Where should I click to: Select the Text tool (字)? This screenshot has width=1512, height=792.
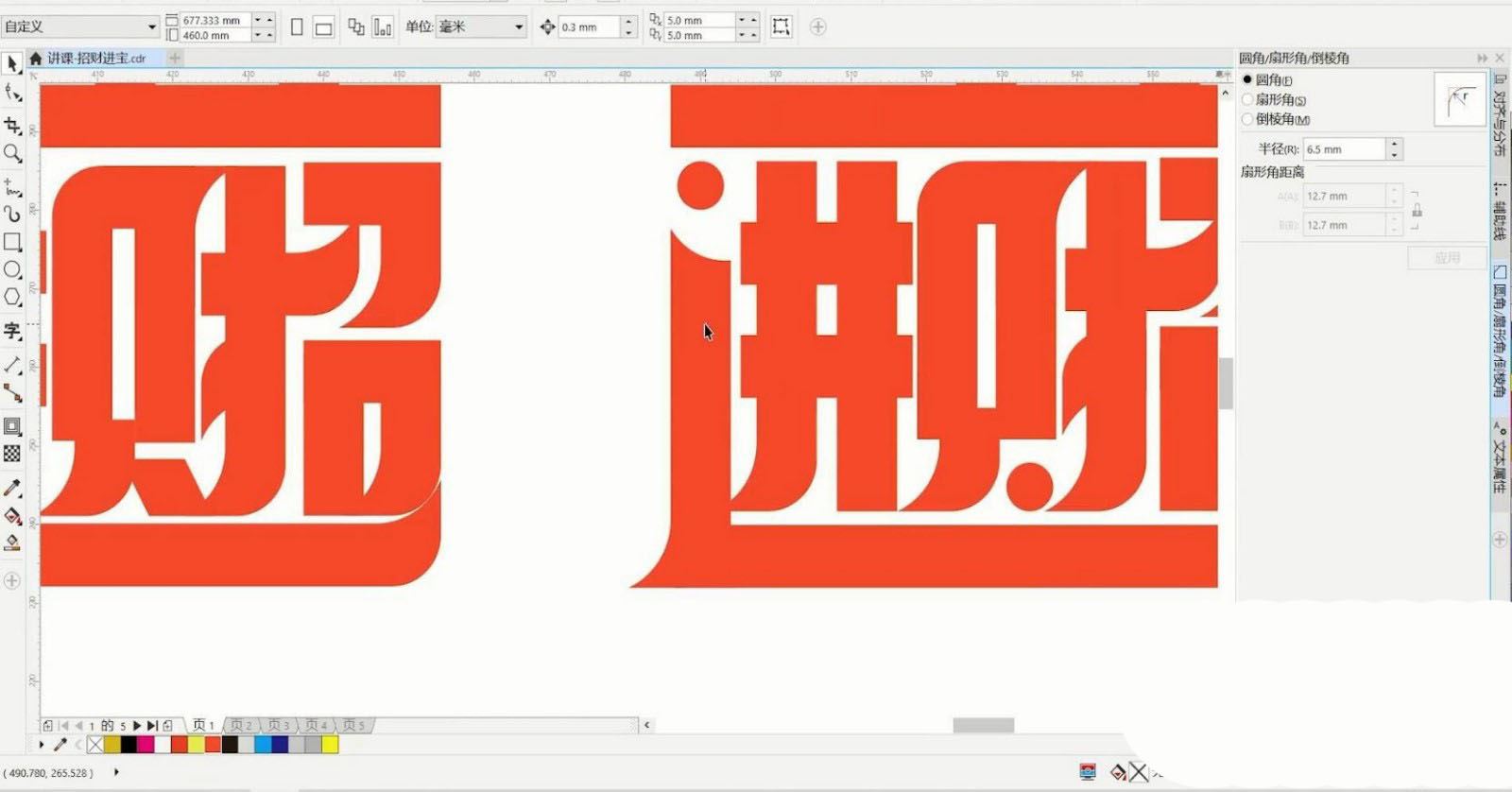pyautogui.click(x=12, y=331)
